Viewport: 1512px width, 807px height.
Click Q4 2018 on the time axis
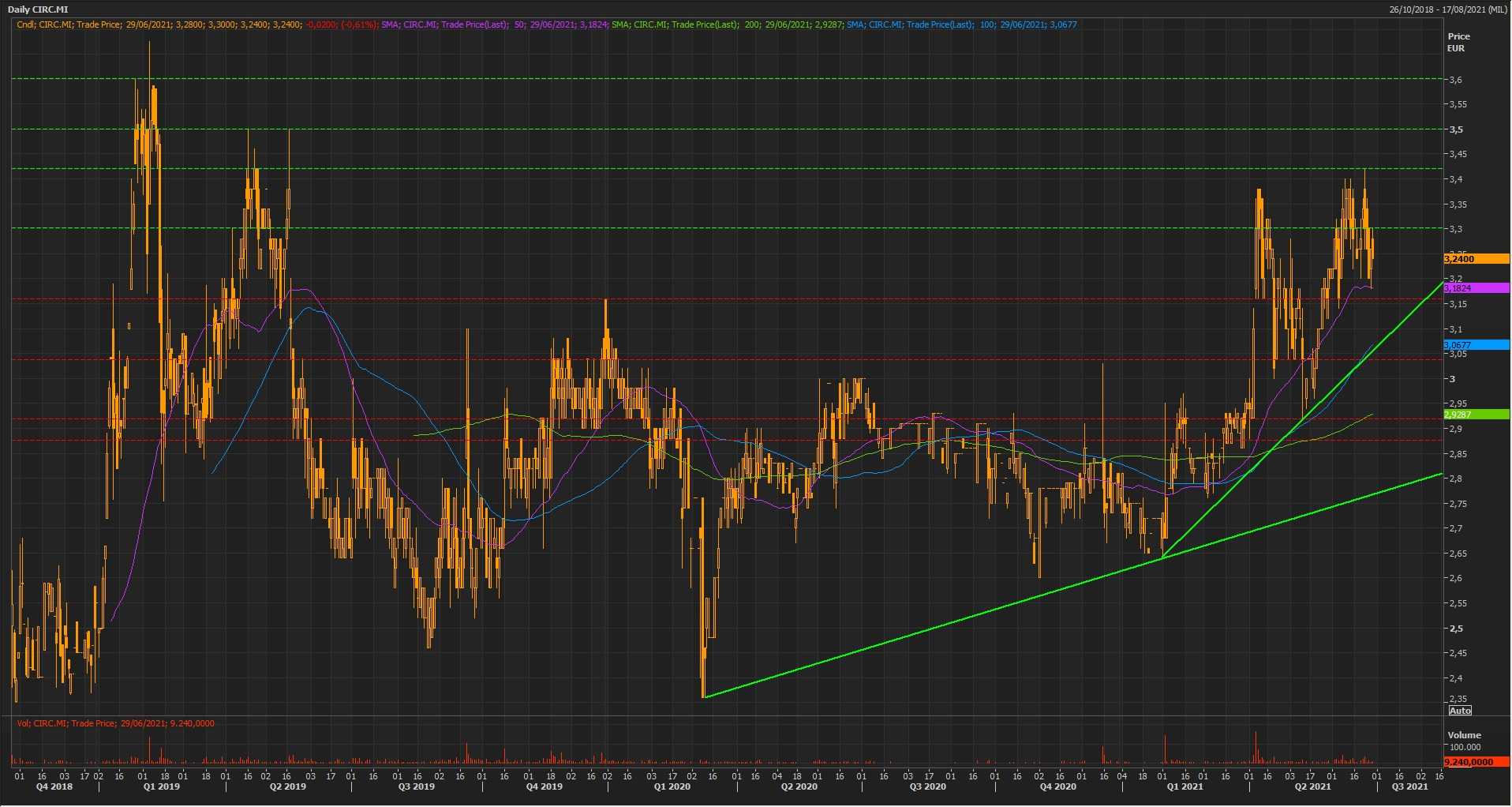54,786
